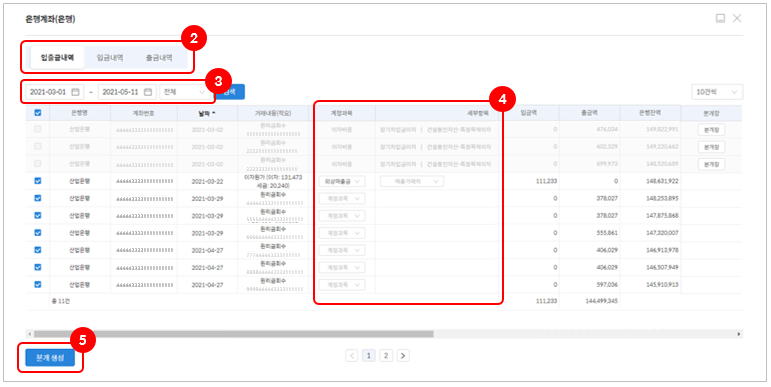The image size is (771, 387).
Task: Open 분개장 for row with balance 148,520,689
Action: [x=711, y=164]
